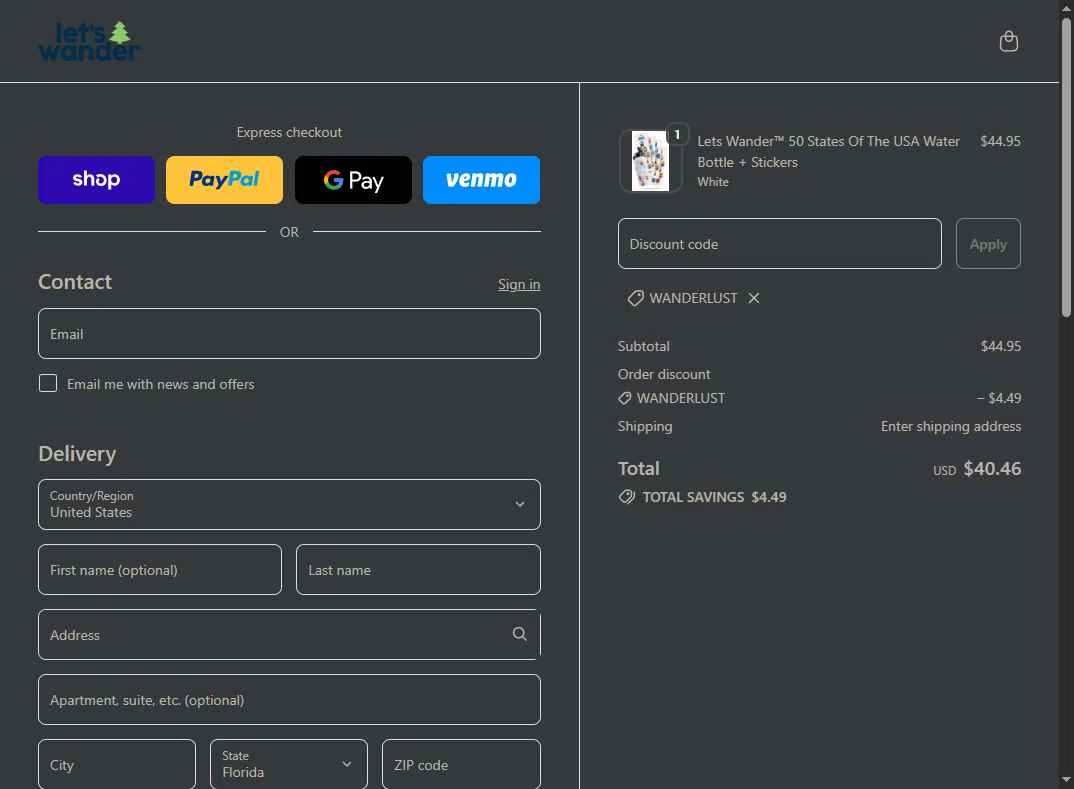Apply the discount code
The image size is (1074, 789).
pyautogui.click(x=988, y=244)
